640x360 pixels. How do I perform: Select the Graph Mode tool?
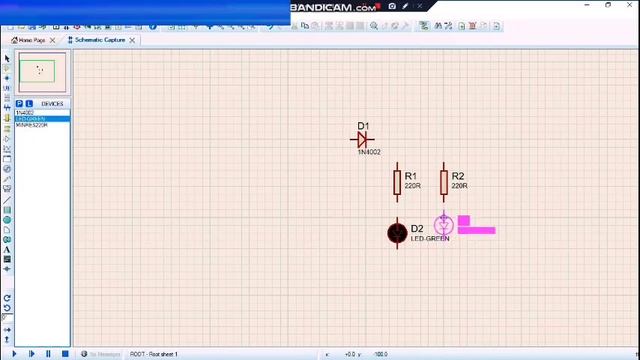7,149
